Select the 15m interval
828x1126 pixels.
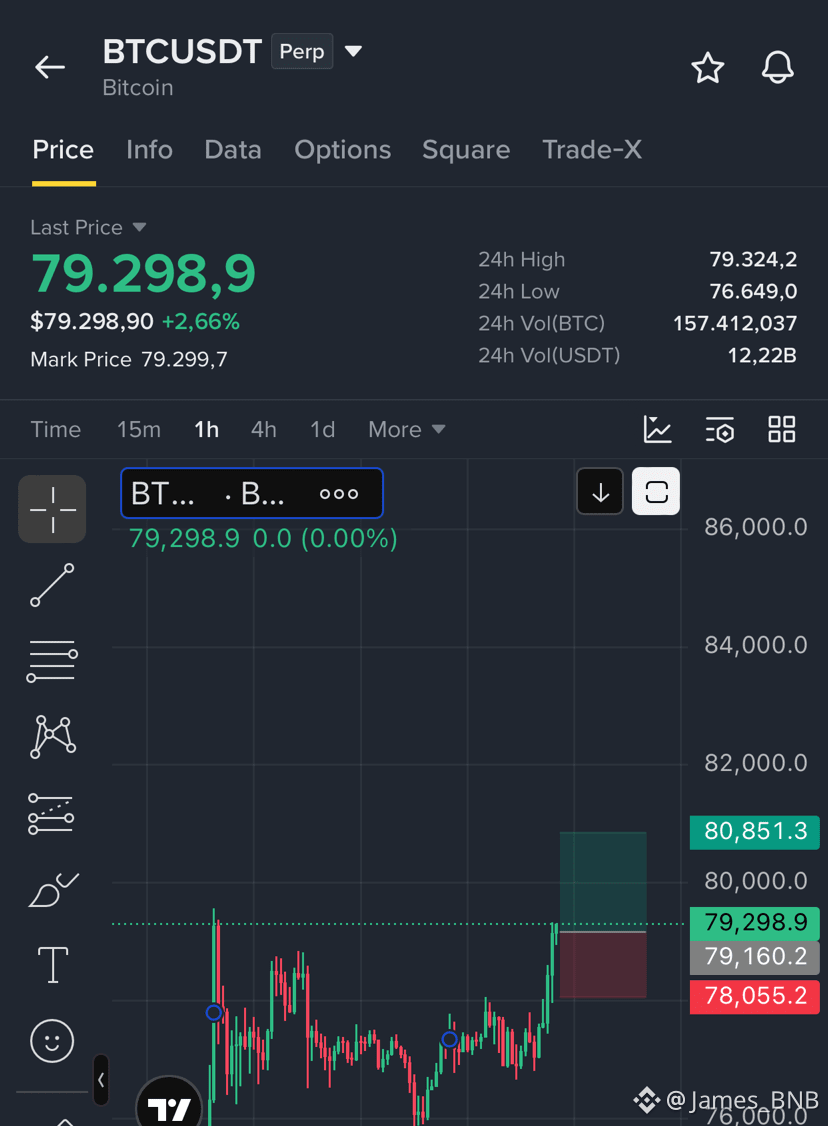[139, 429]
